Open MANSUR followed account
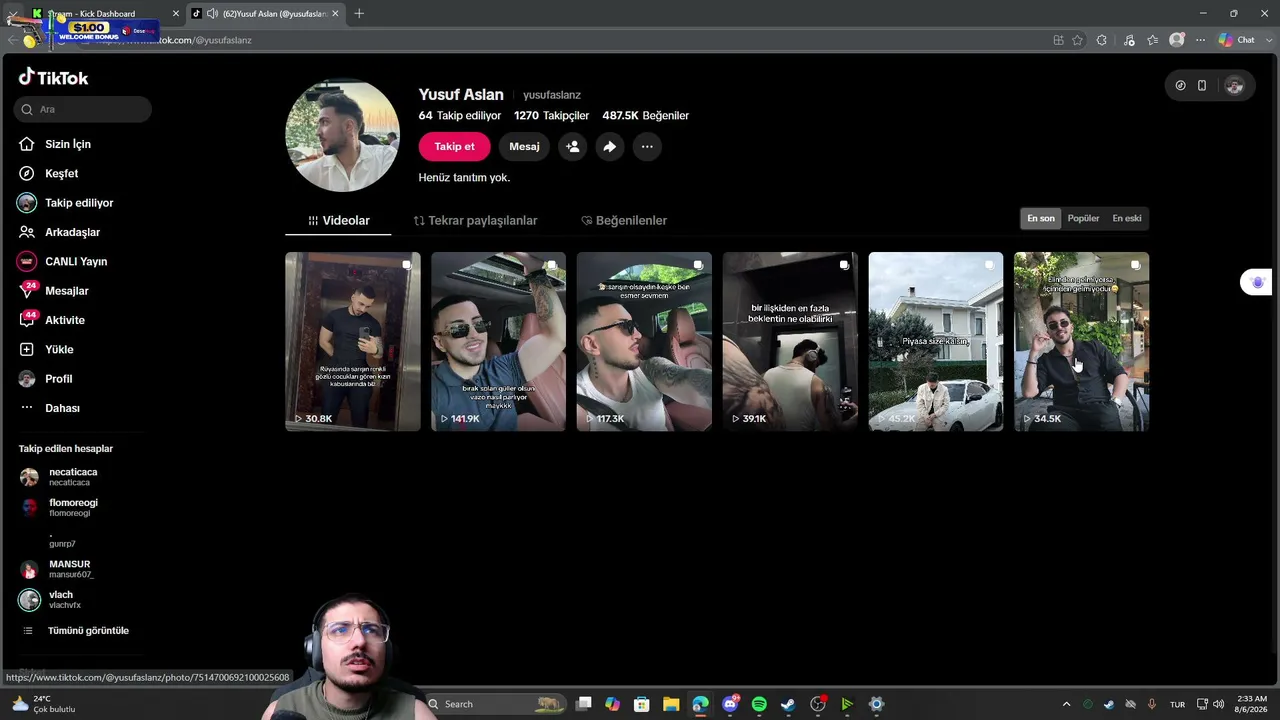 pyautogui.click(x=57, y=569)
